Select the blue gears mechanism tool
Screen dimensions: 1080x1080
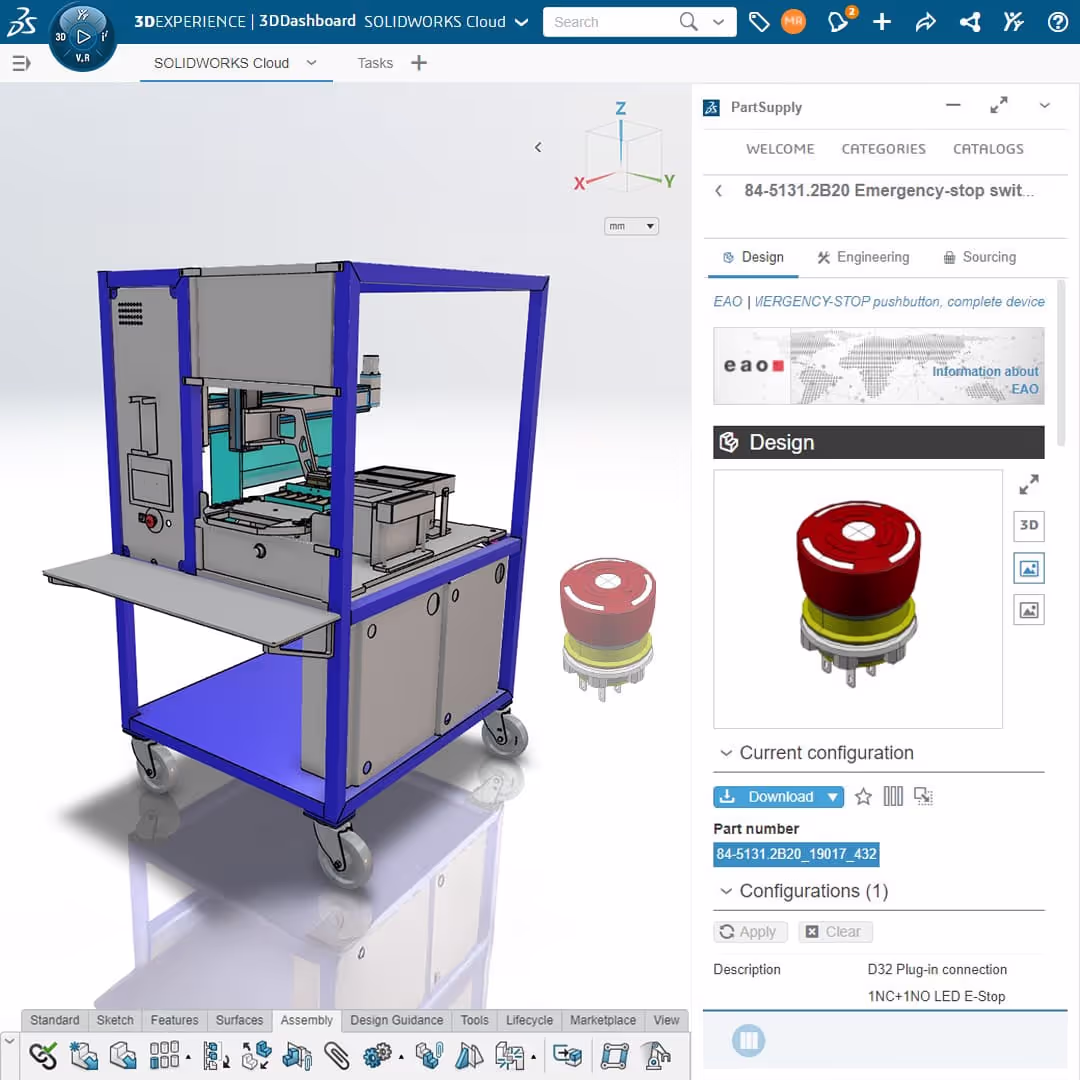click(x=377, y=1055)
